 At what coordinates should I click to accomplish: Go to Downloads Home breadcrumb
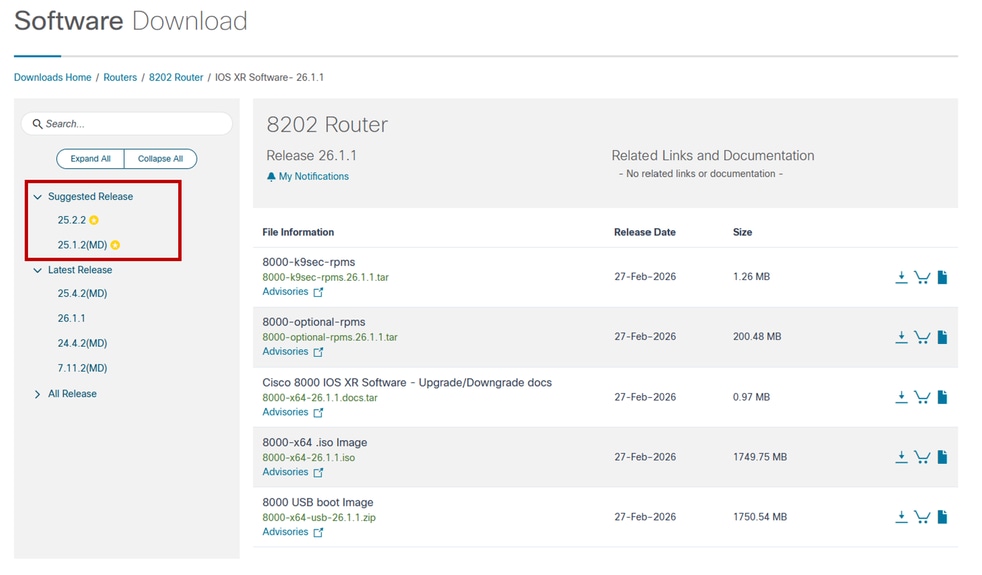53,78
